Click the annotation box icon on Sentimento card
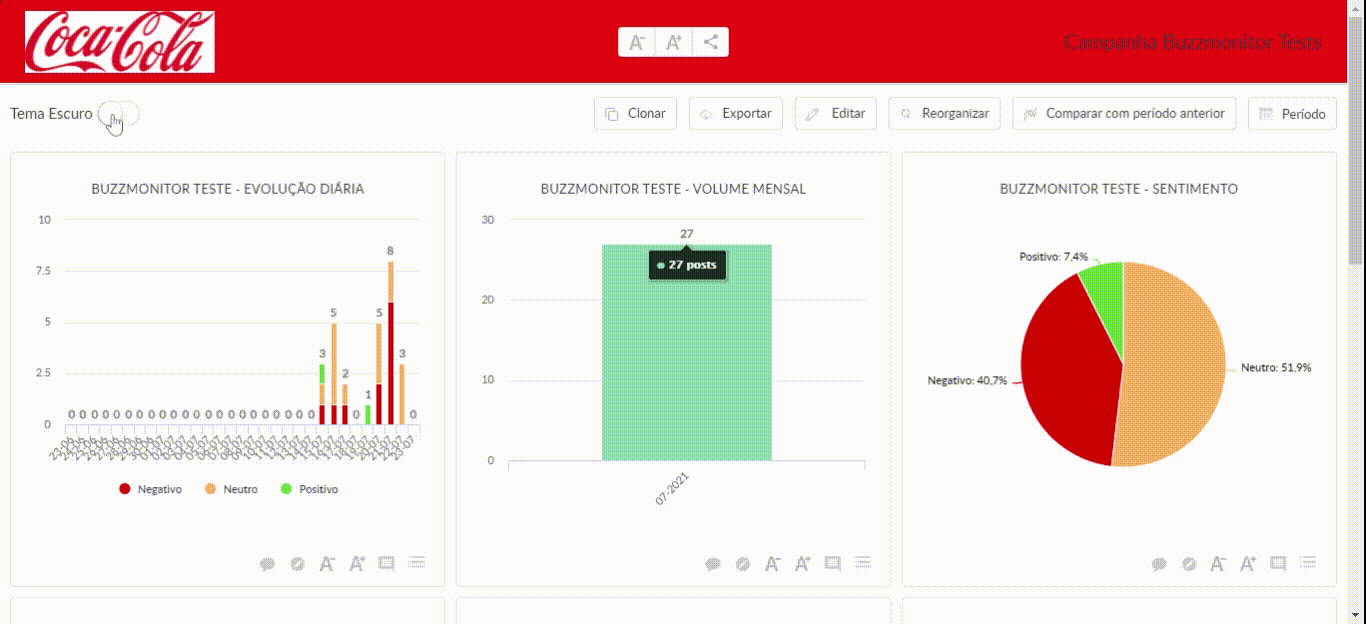Viewport: 1366px width, 624px height. click(1278, 564)
